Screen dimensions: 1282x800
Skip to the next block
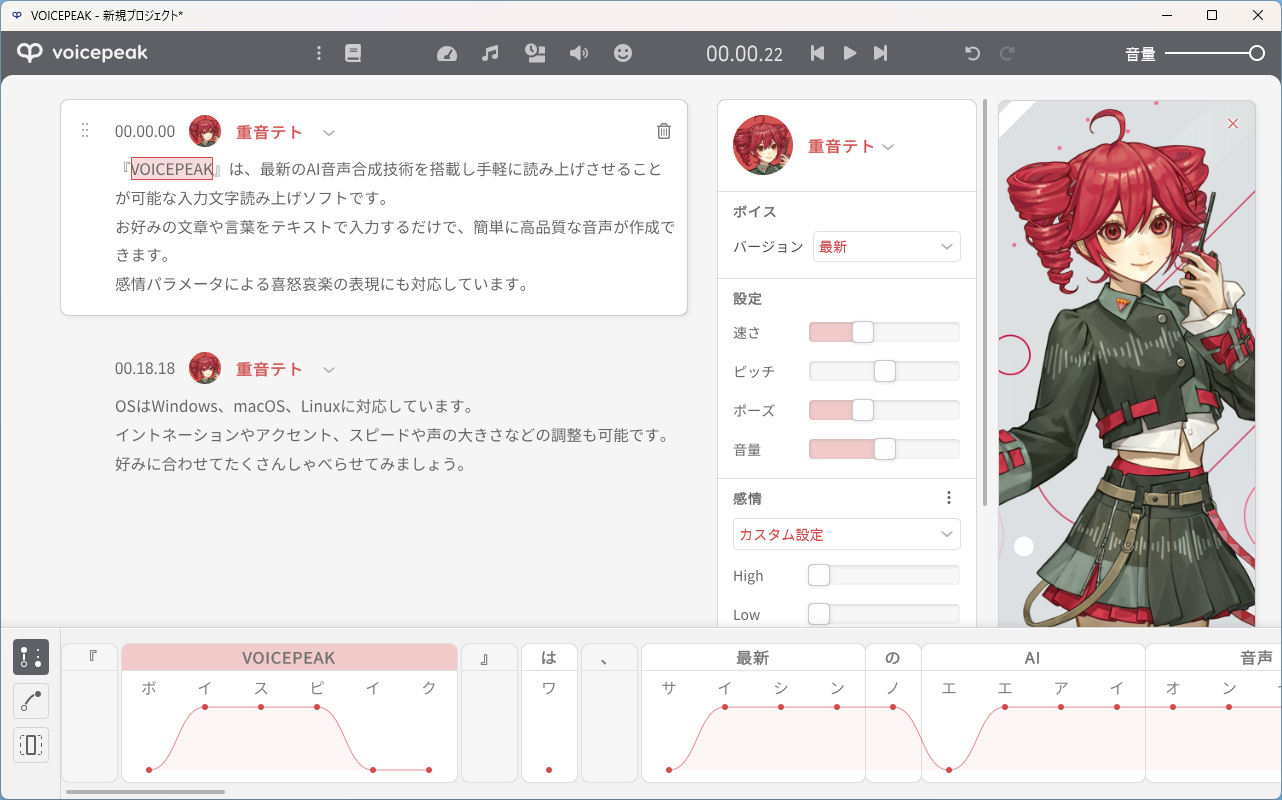click(880, 53)
